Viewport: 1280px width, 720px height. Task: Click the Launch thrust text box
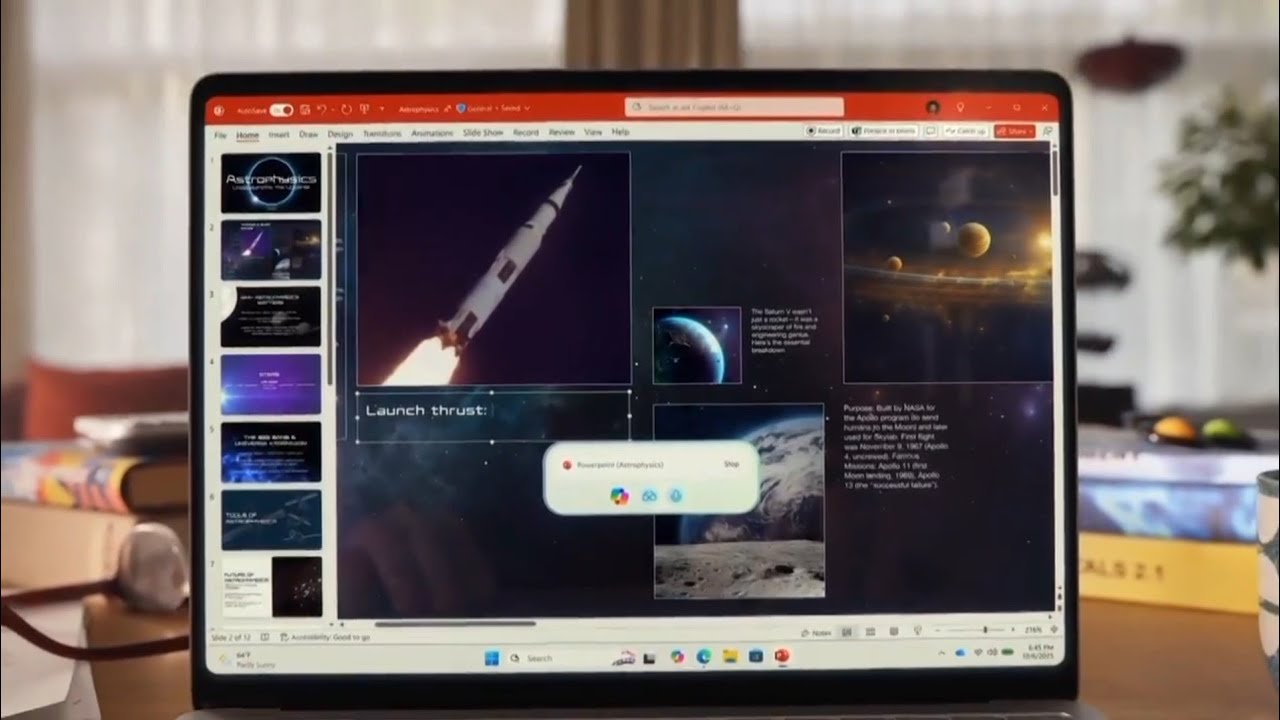tap(492, 416)
